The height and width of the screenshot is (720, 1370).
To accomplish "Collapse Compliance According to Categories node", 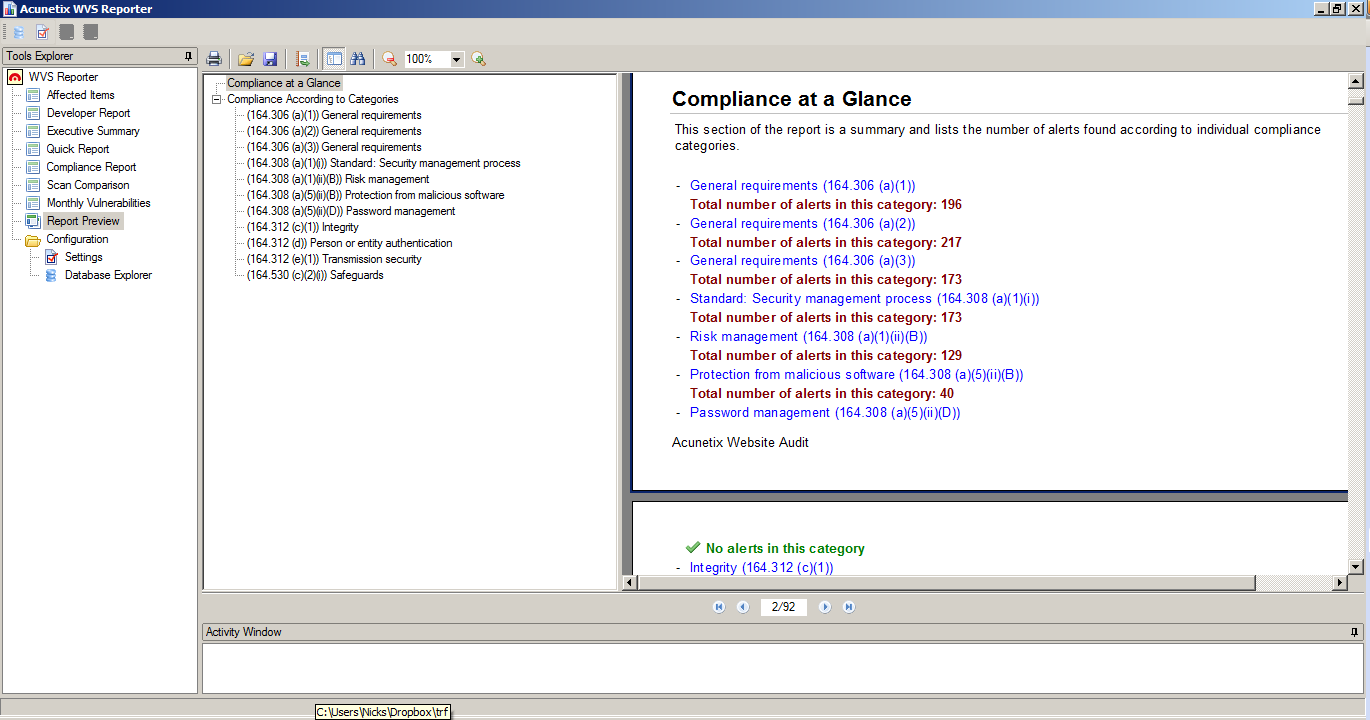I will [216, 99].
